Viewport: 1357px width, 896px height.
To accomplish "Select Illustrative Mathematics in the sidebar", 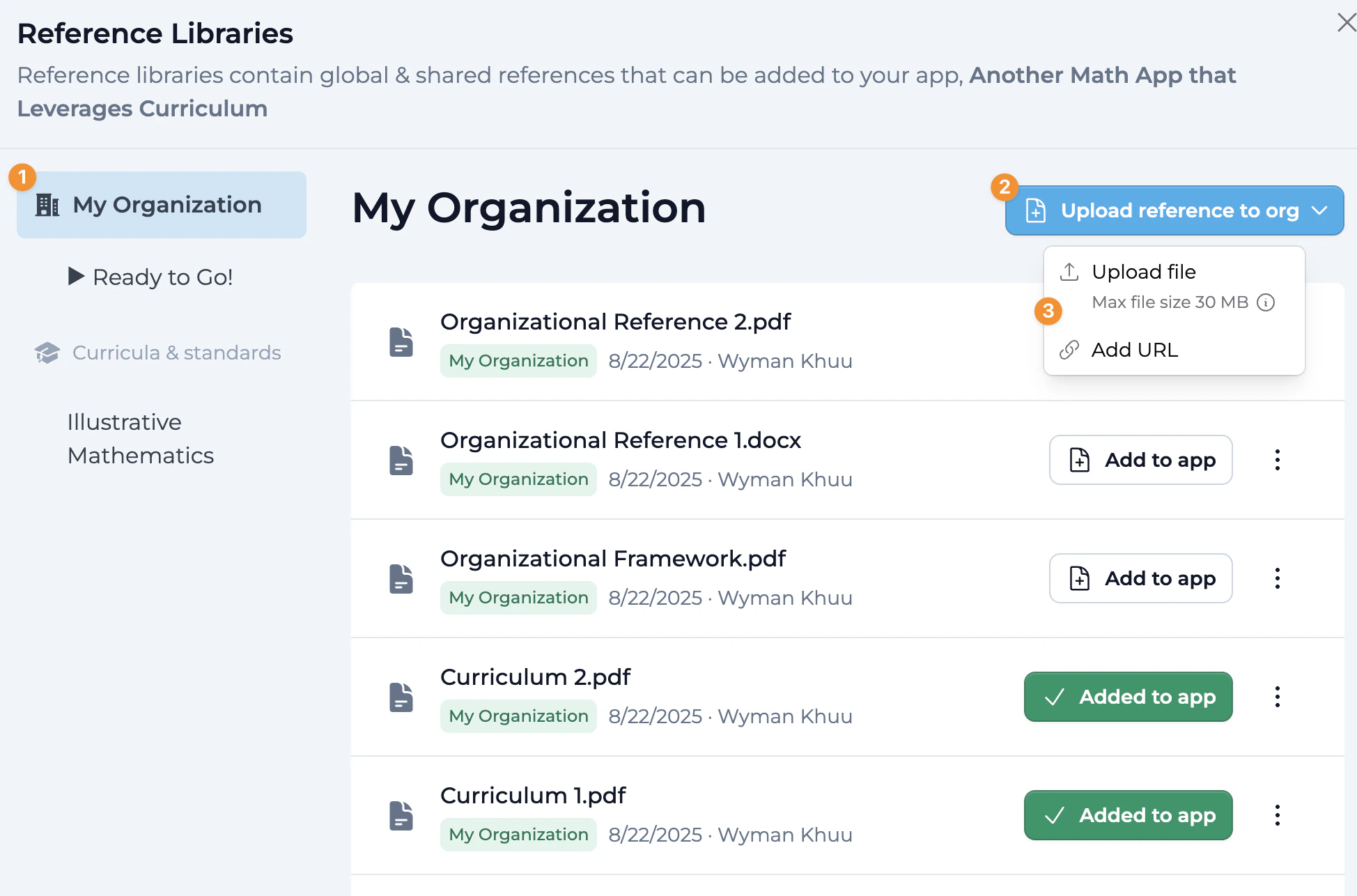I will (x=141, y=438).
